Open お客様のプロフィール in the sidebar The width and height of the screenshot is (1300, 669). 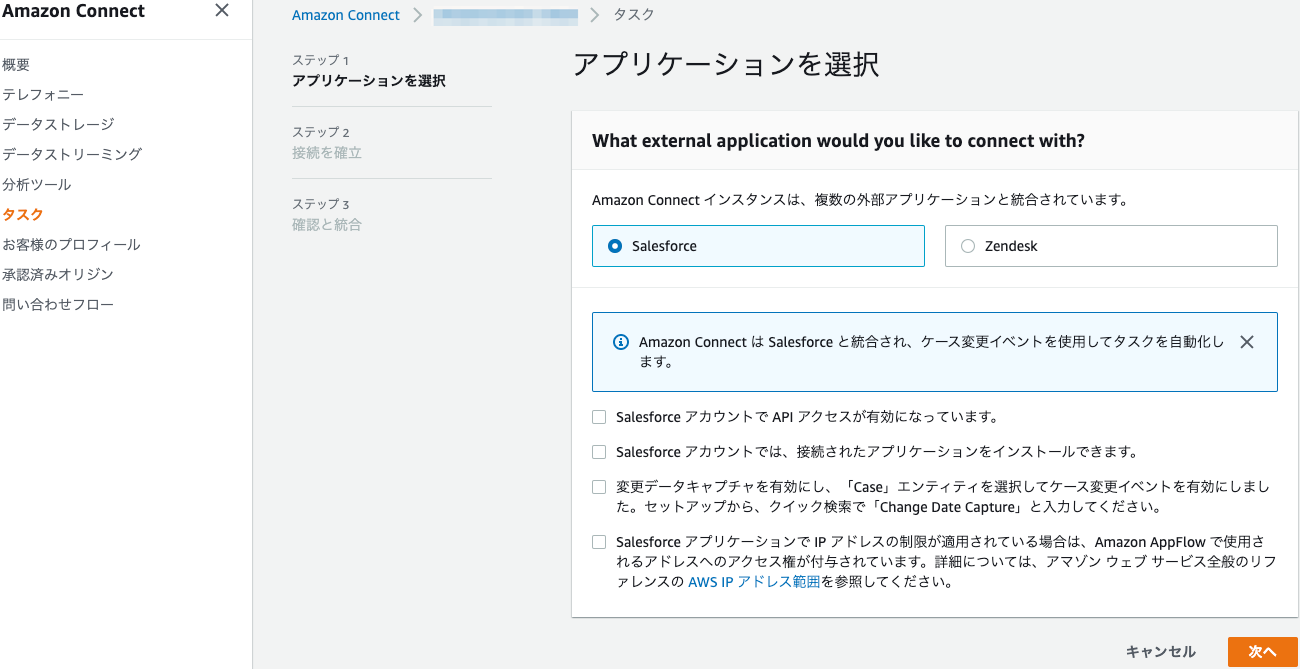click(x=71, y=245)
